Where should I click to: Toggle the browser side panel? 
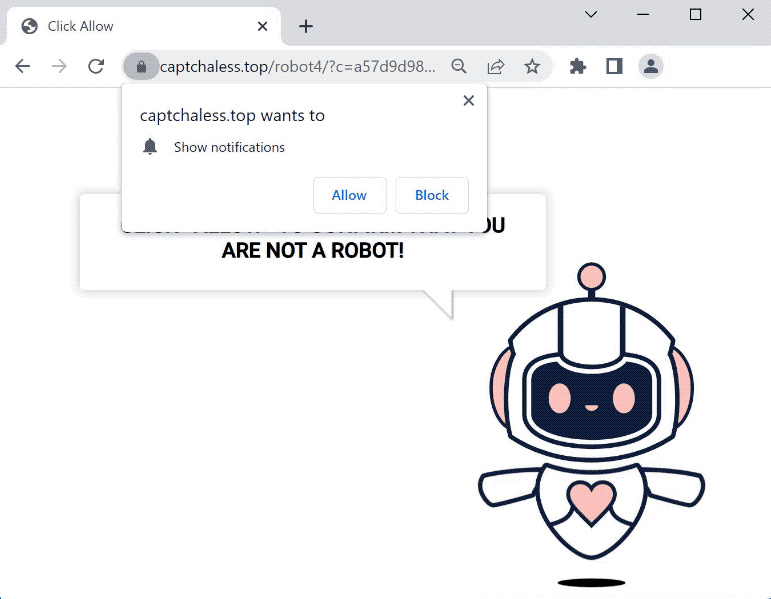[x=614, y=66]
